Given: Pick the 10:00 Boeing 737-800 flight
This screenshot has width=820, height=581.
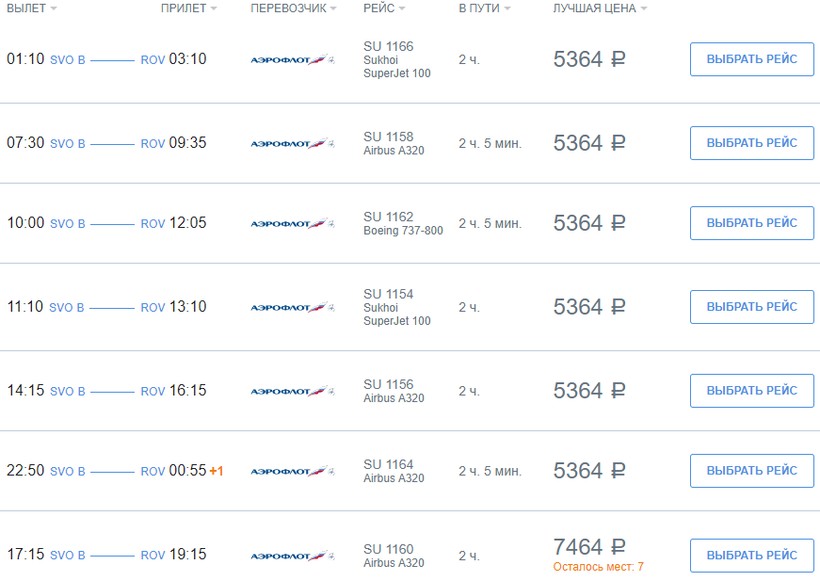Looking at the screenshot, I should tap(752, 223).
